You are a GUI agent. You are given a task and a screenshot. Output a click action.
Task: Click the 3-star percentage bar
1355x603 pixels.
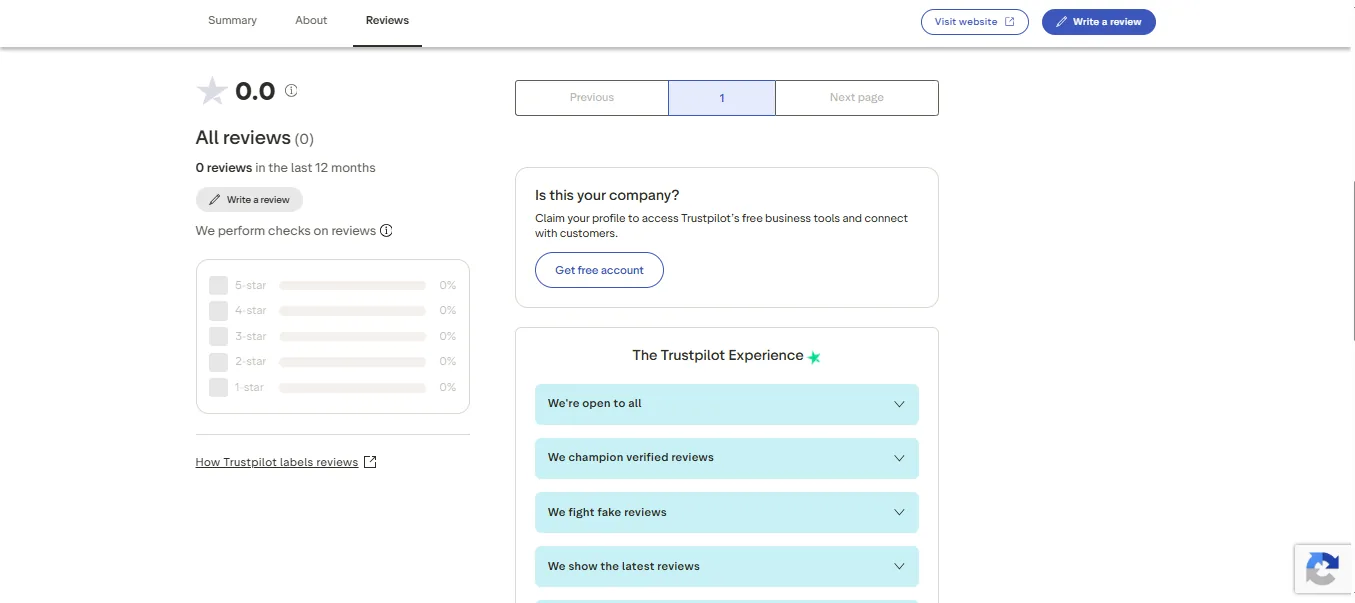pos(353,336)
